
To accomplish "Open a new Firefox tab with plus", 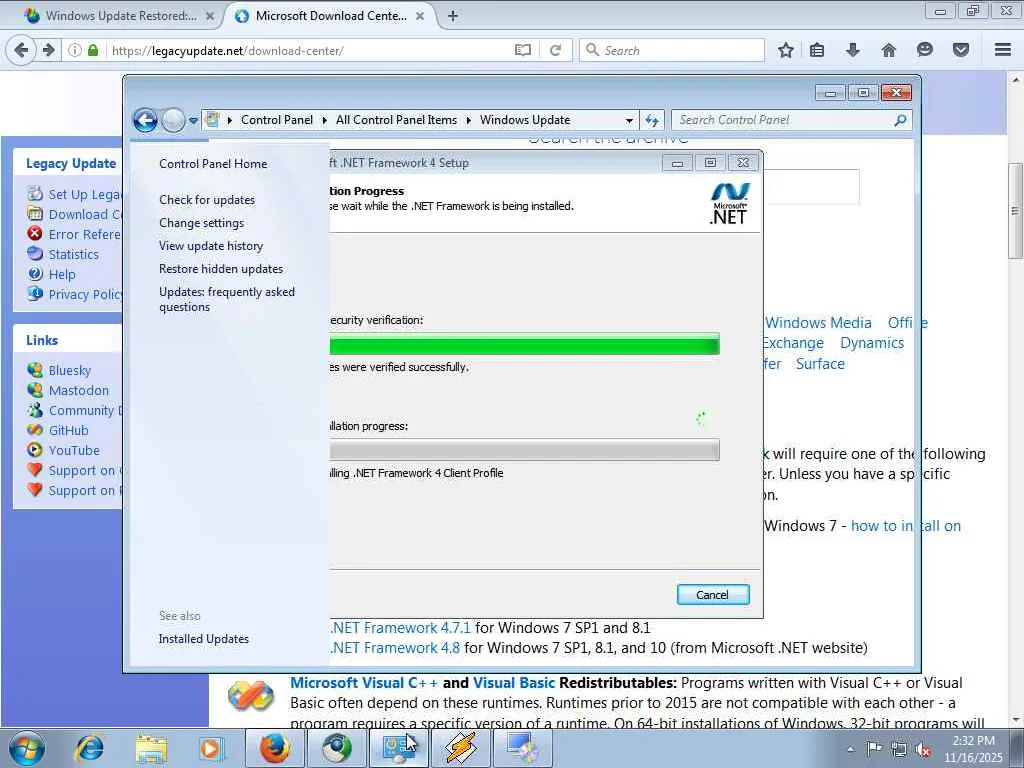I will point(453,16).
